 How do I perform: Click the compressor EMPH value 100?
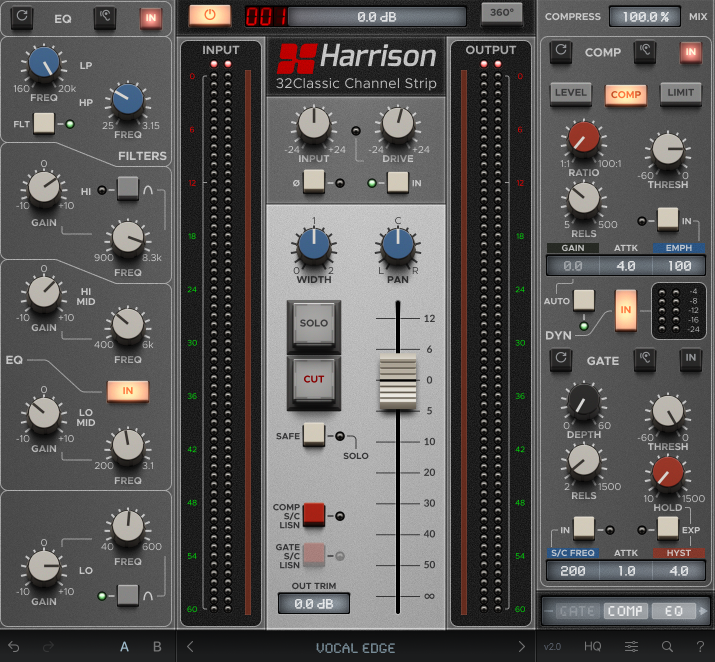[679, 266]
